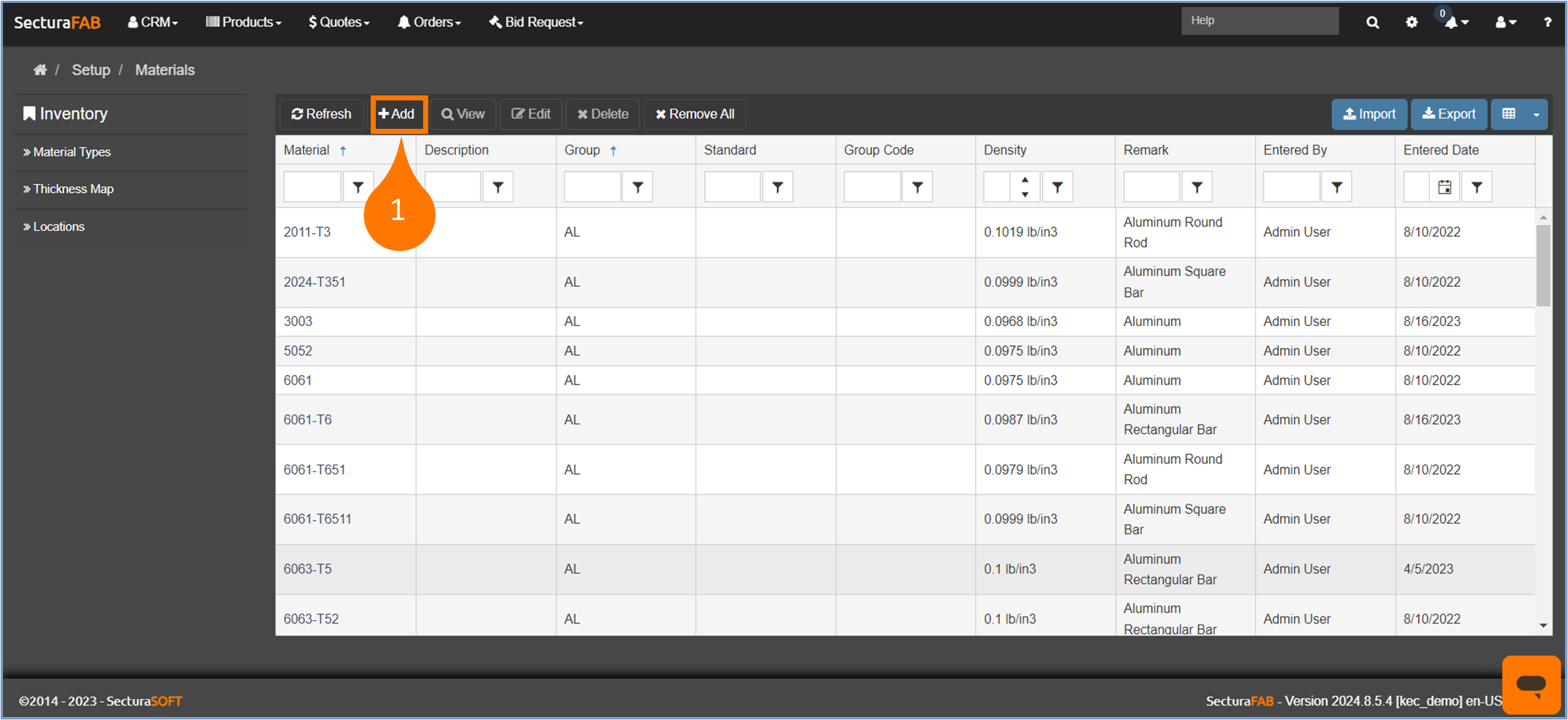Click the Help search input field

point(1259,20)
